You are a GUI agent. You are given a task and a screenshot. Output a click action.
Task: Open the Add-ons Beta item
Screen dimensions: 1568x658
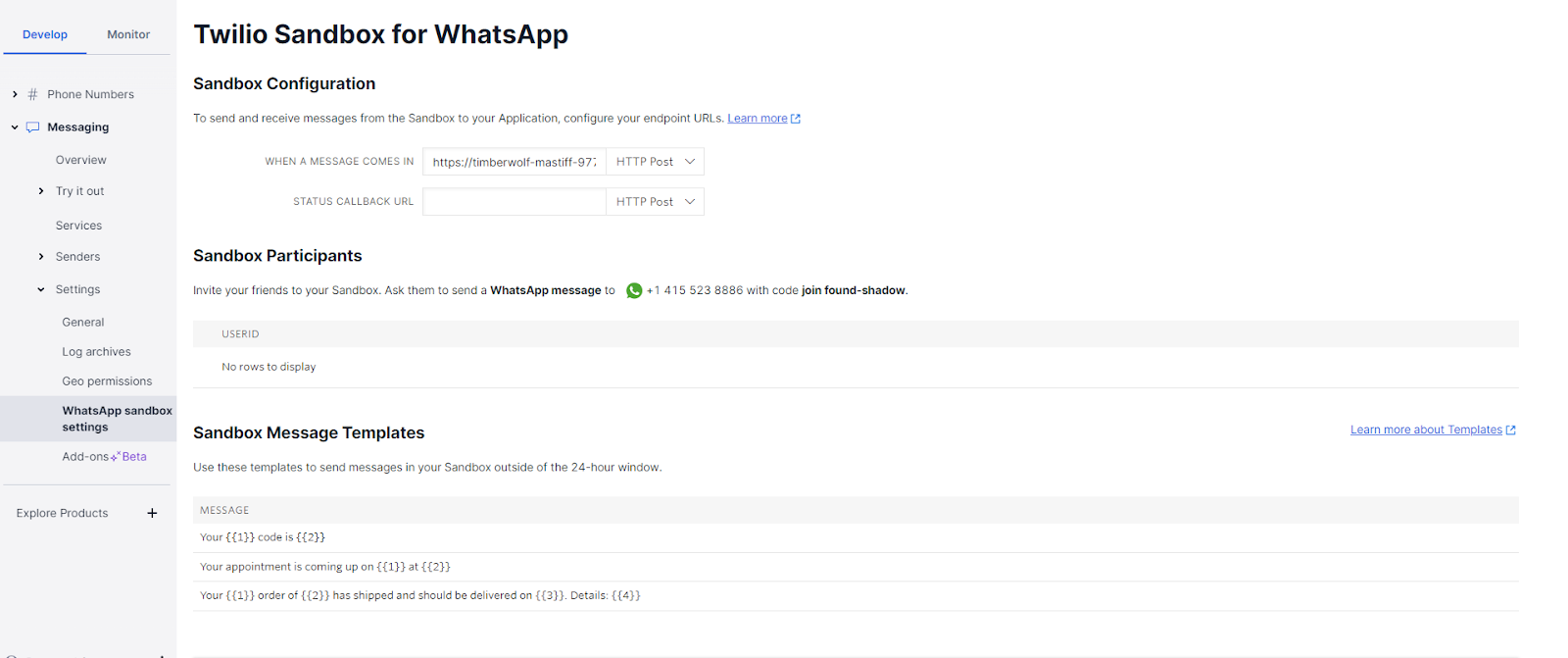point(104,457)
